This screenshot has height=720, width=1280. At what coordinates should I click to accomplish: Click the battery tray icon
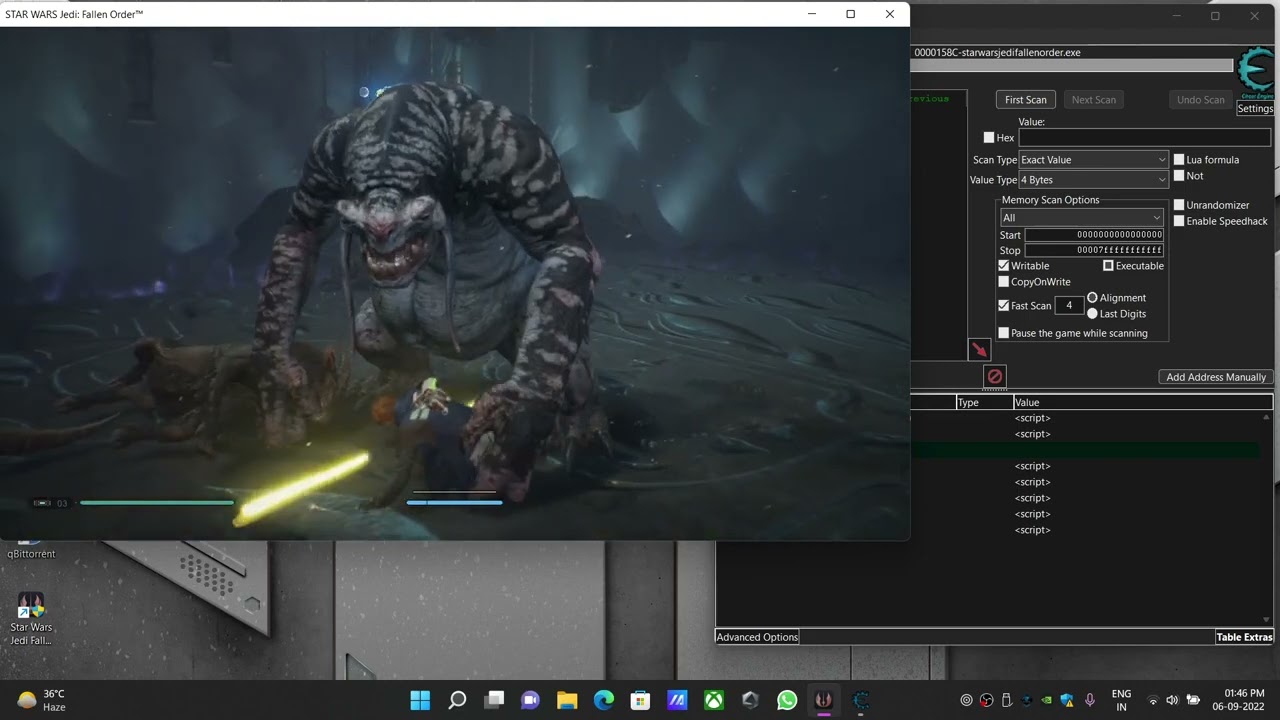pos(1193,700)
